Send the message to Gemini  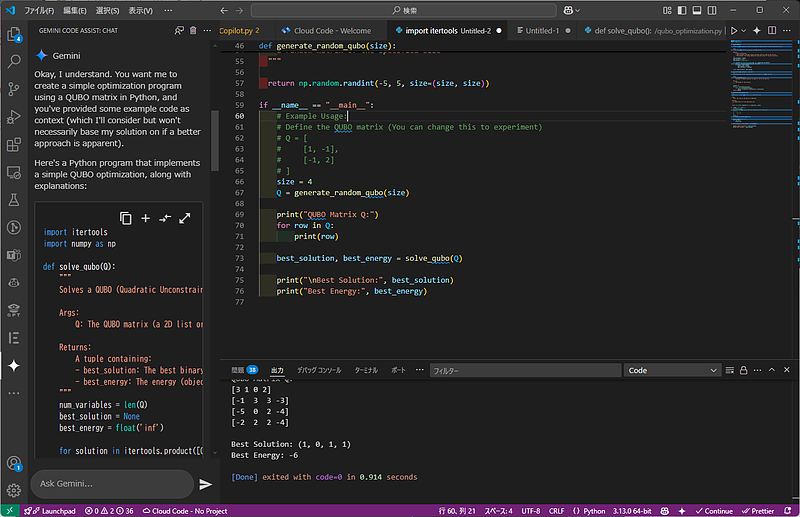(x=206, y=484)
